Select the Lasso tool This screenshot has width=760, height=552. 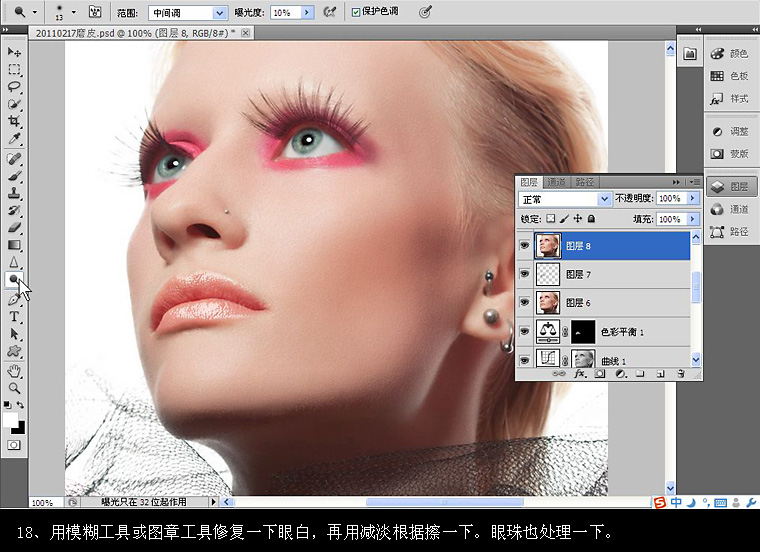pyautogui.click(x=14, y=87)
